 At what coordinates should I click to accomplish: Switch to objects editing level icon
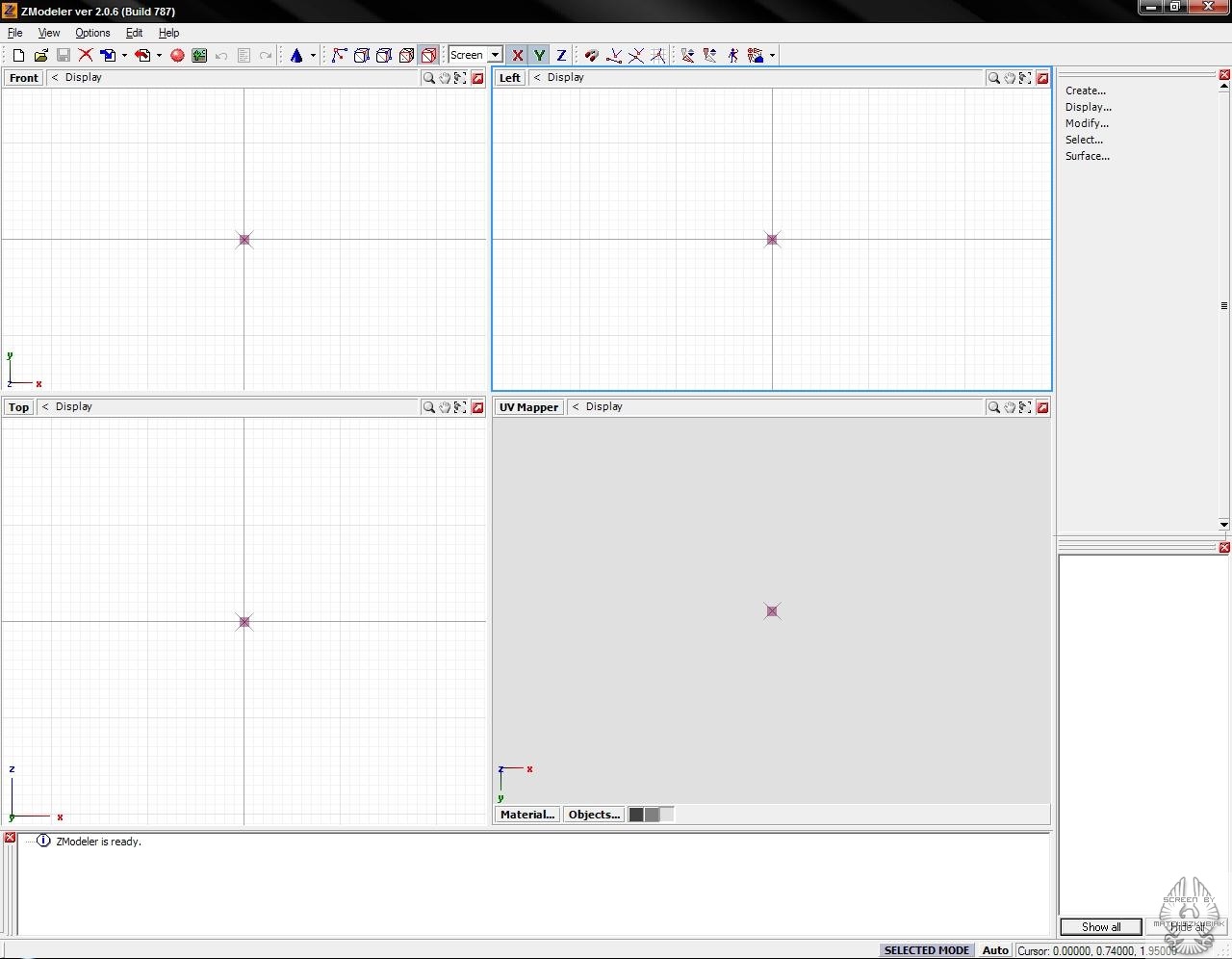(406, 55)
